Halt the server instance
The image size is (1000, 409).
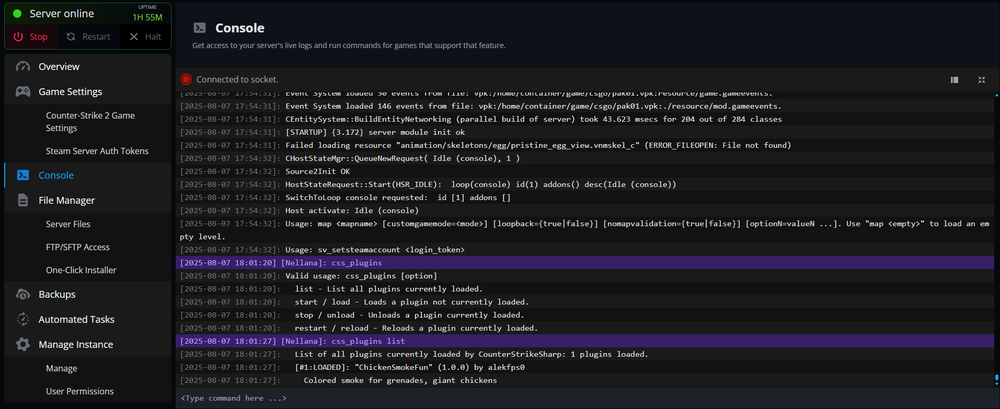144,37
